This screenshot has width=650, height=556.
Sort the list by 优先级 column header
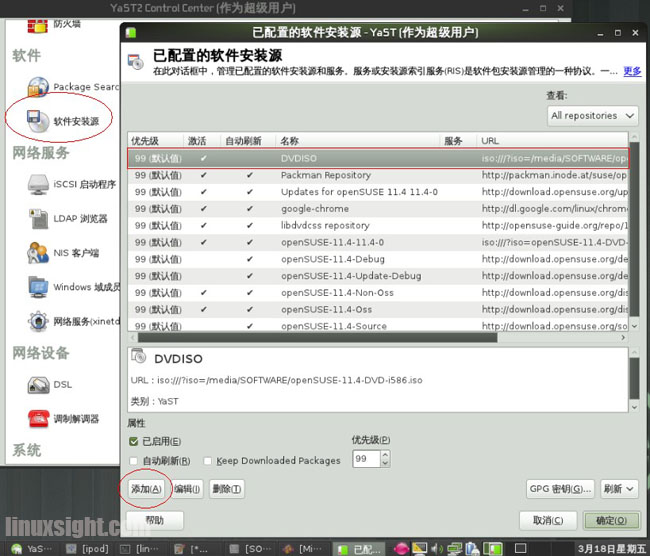point(155,141)
